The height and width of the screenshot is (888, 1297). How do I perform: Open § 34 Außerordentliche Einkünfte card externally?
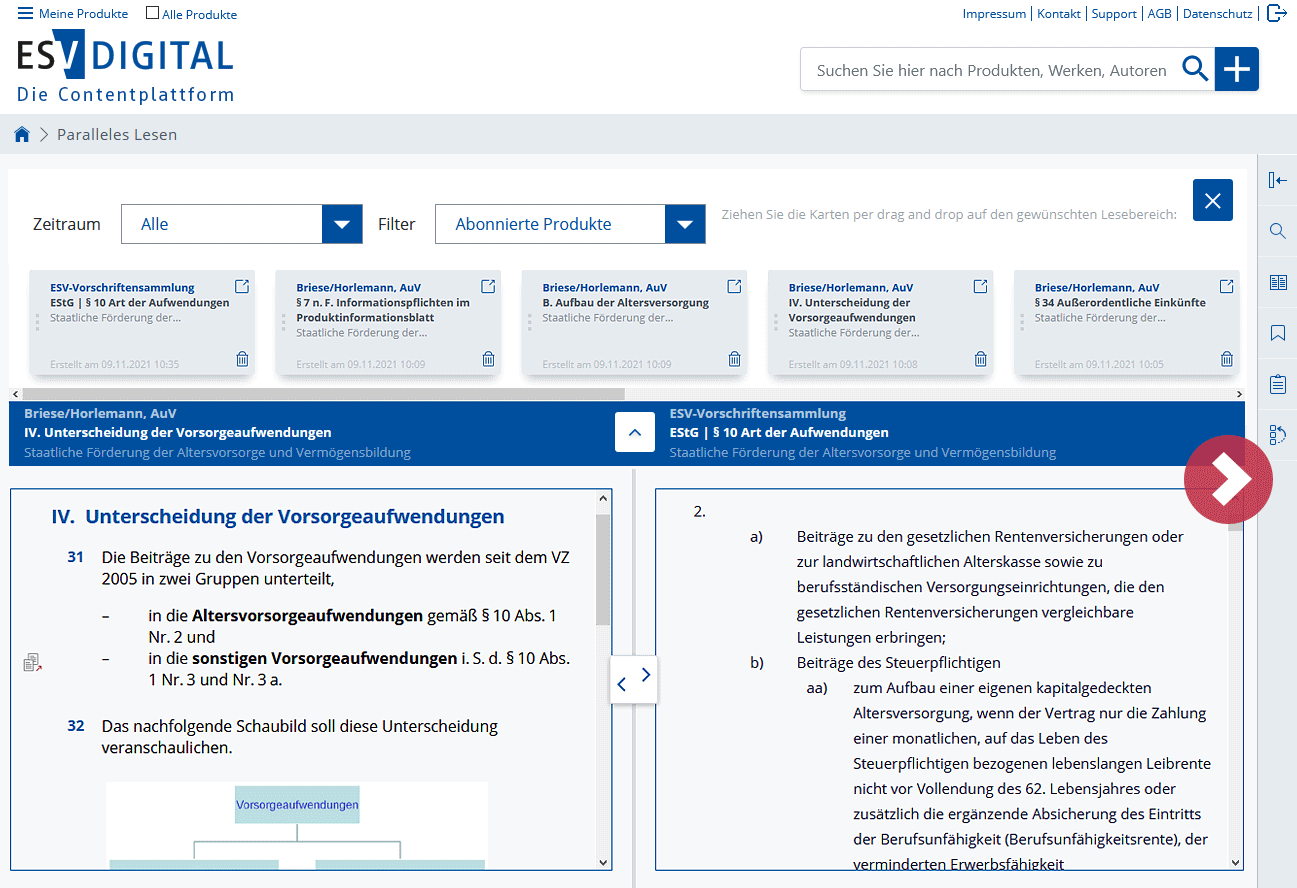tap(1226, 287)
